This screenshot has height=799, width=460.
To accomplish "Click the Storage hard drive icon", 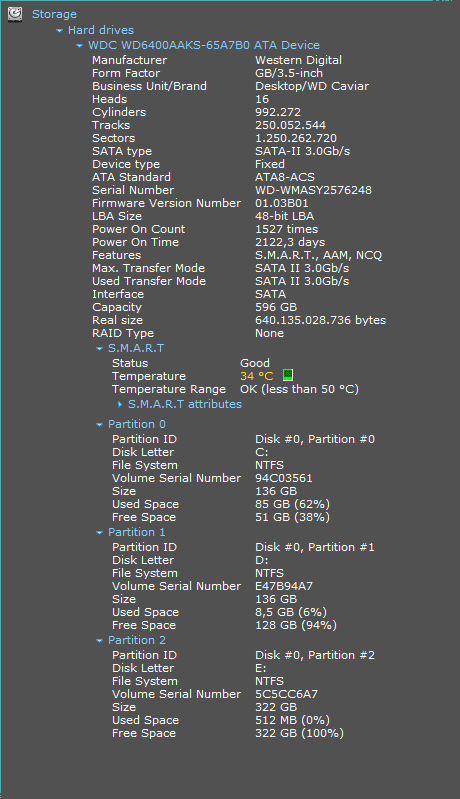I will coord(15,14).
